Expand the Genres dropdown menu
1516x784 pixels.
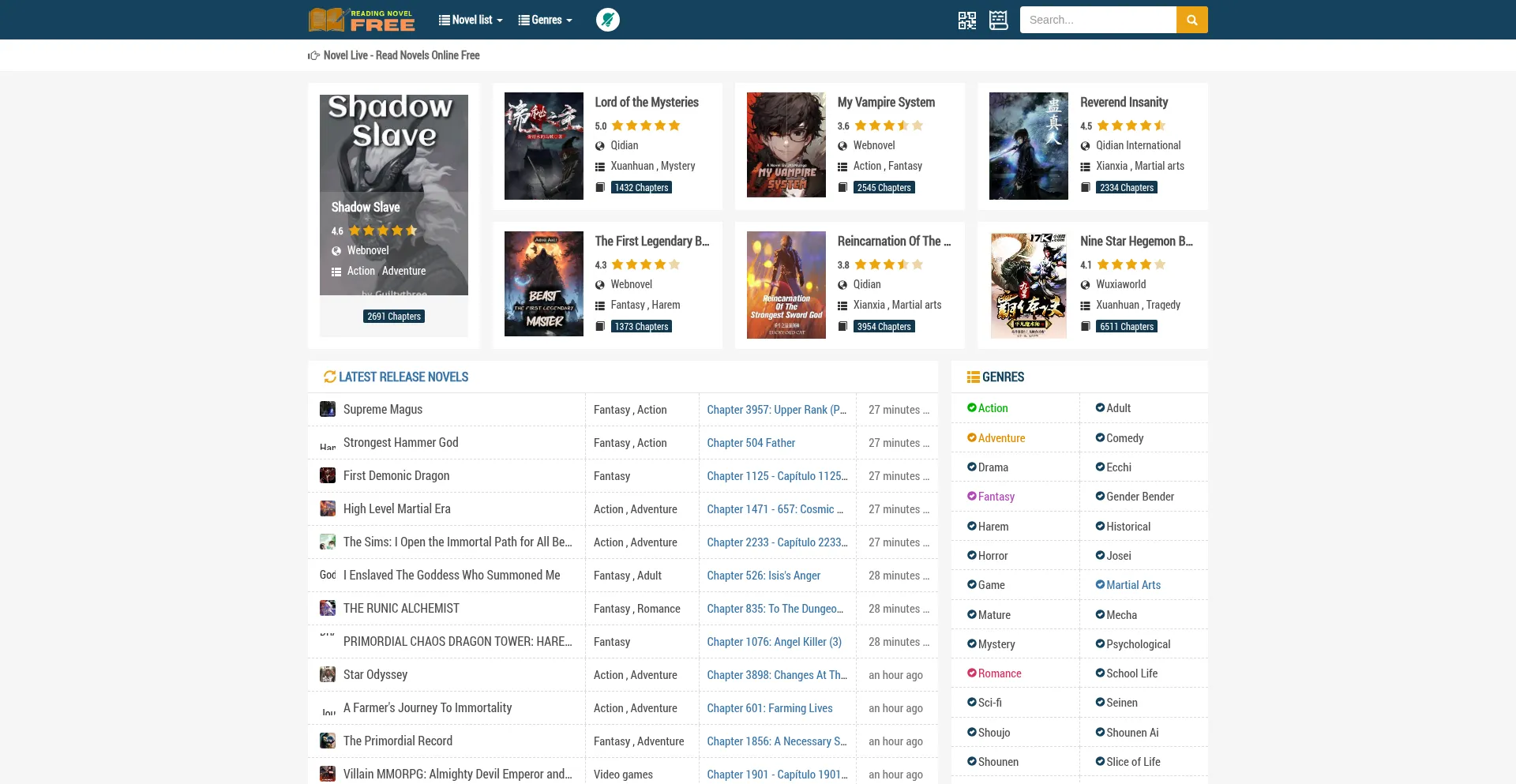[x=545, y=20]
